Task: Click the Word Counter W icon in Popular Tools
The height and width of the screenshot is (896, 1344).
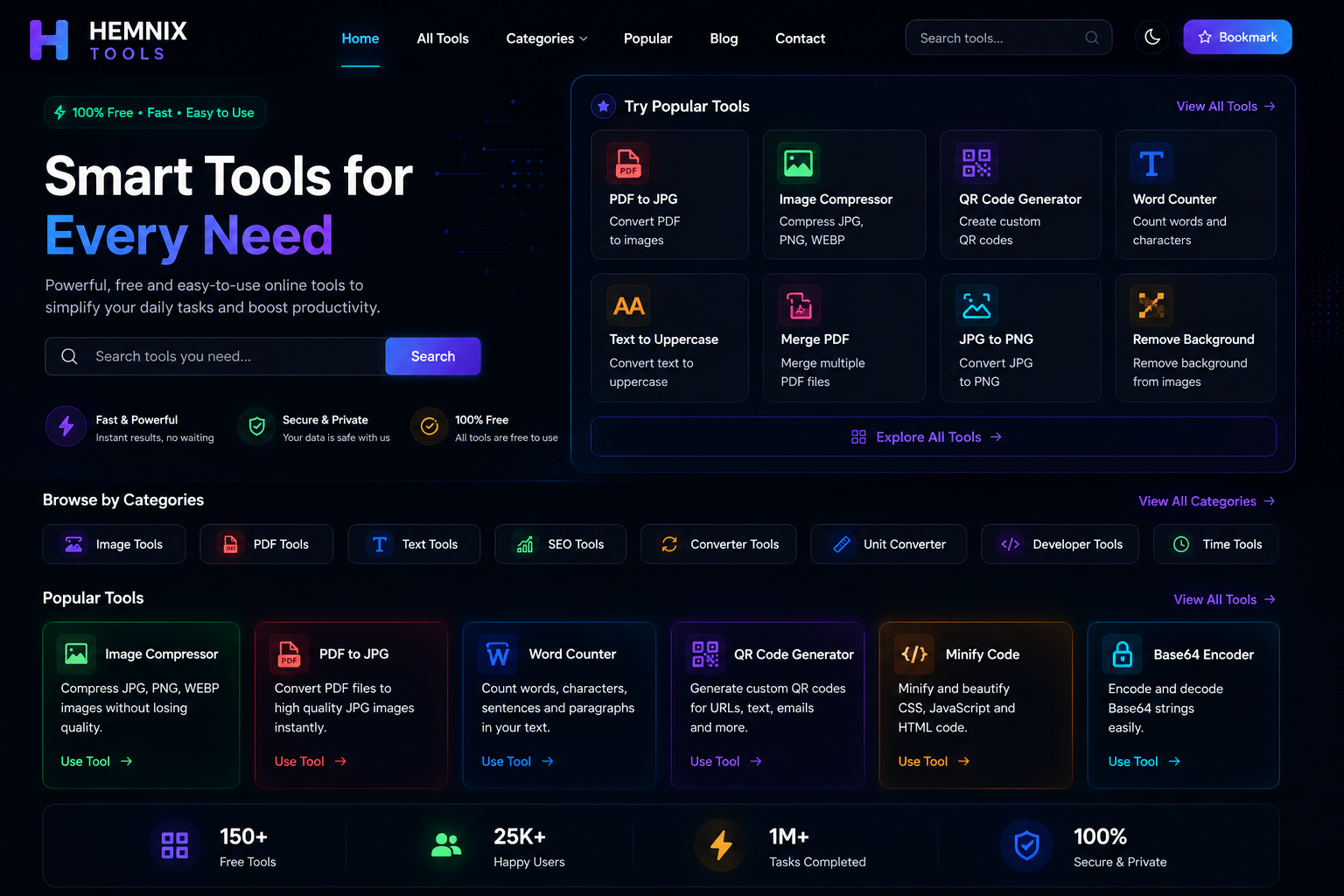Action: pyautogui.click(x=498, y=654)
